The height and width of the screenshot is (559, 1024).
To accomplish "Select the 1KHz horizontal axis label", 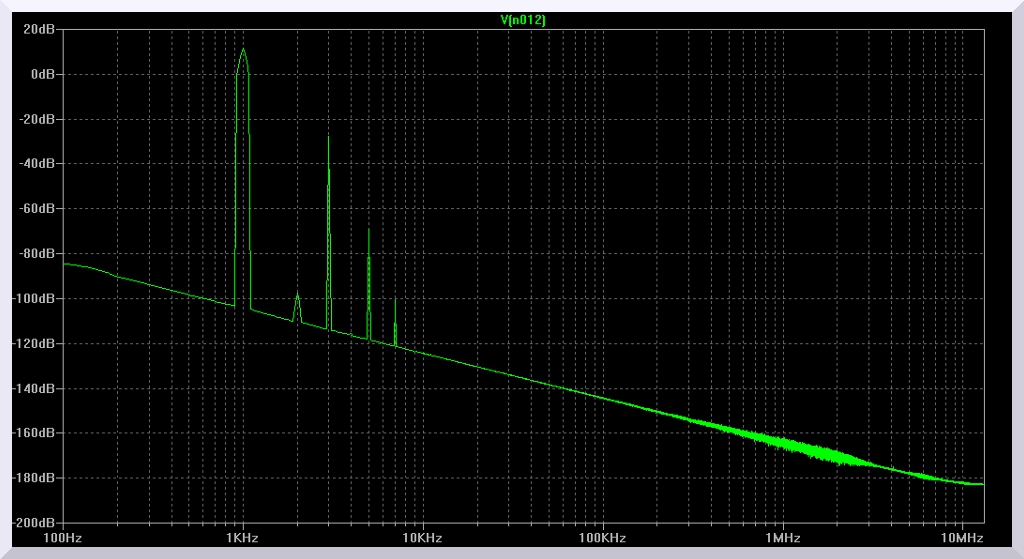I will tap(242, 538).
